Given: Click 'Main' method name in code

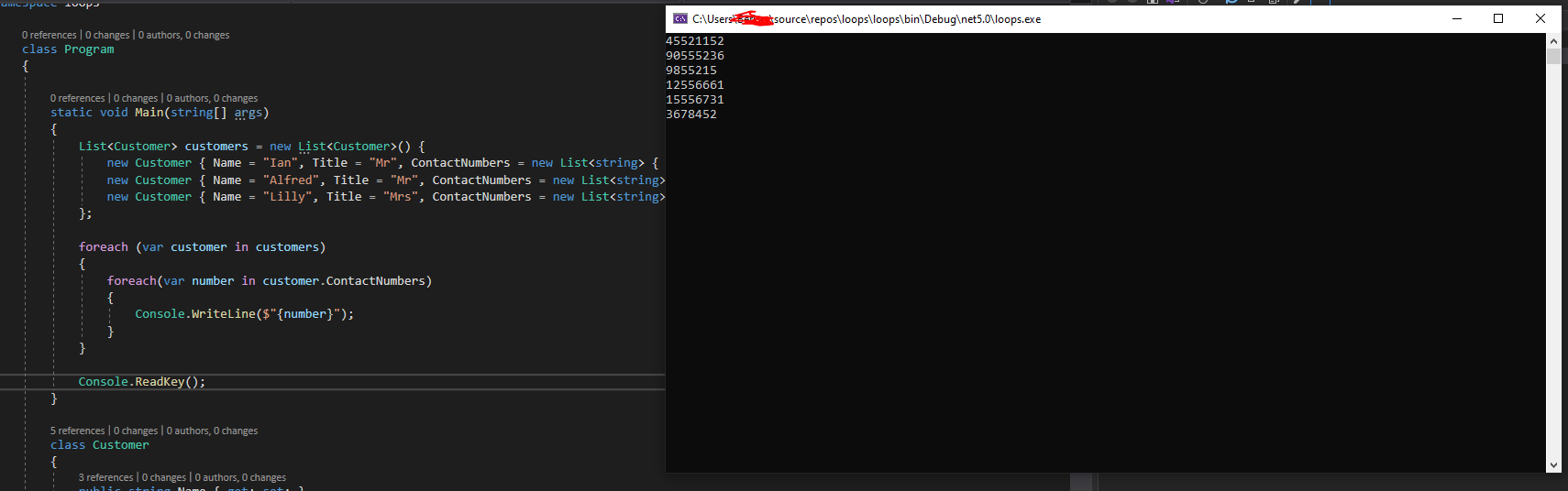Looking at the screenshot, I should click(x=149, y=113).
